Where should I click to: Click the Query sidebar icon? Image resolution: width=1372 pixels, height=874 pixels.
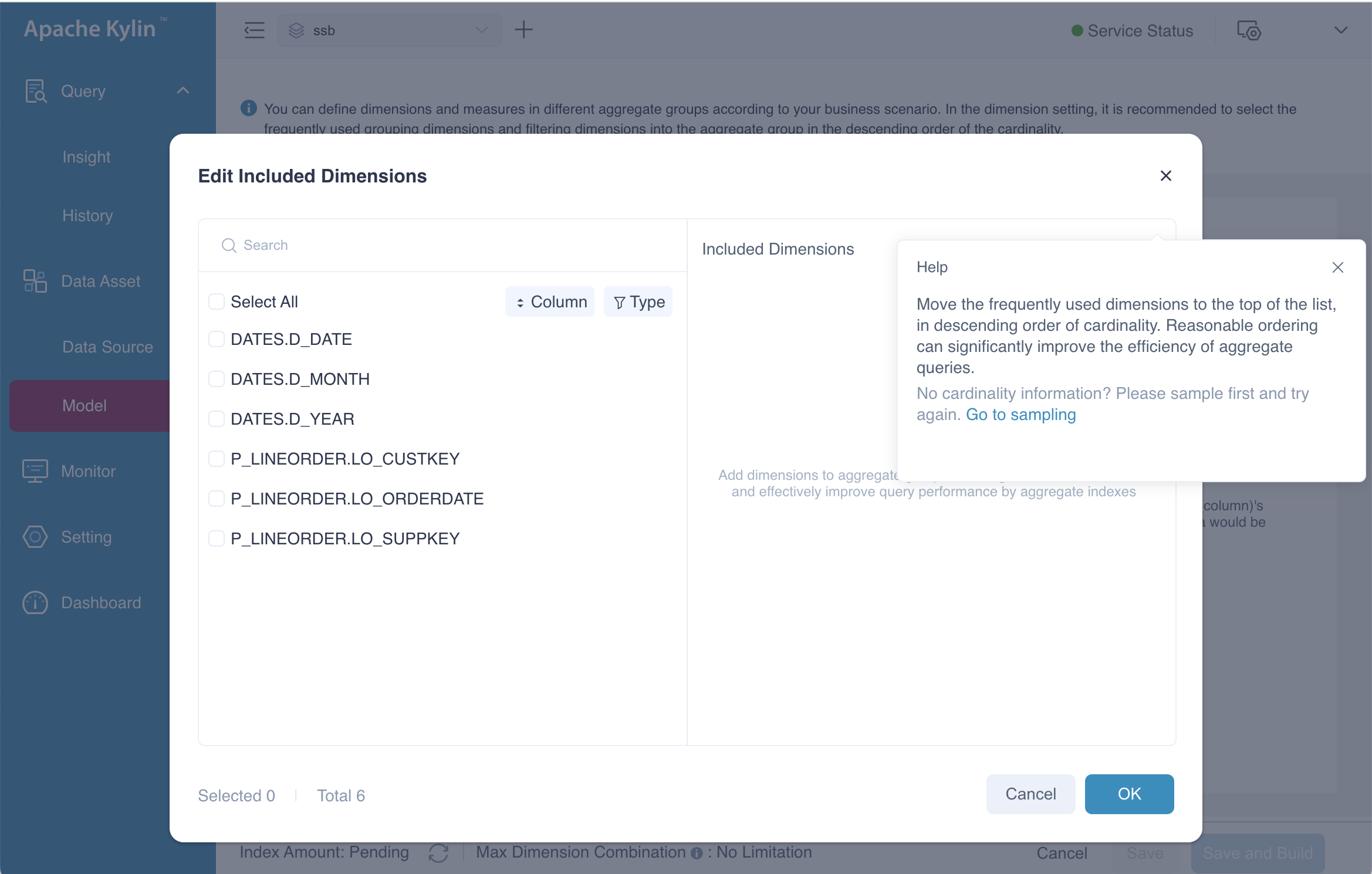point(35,92)
